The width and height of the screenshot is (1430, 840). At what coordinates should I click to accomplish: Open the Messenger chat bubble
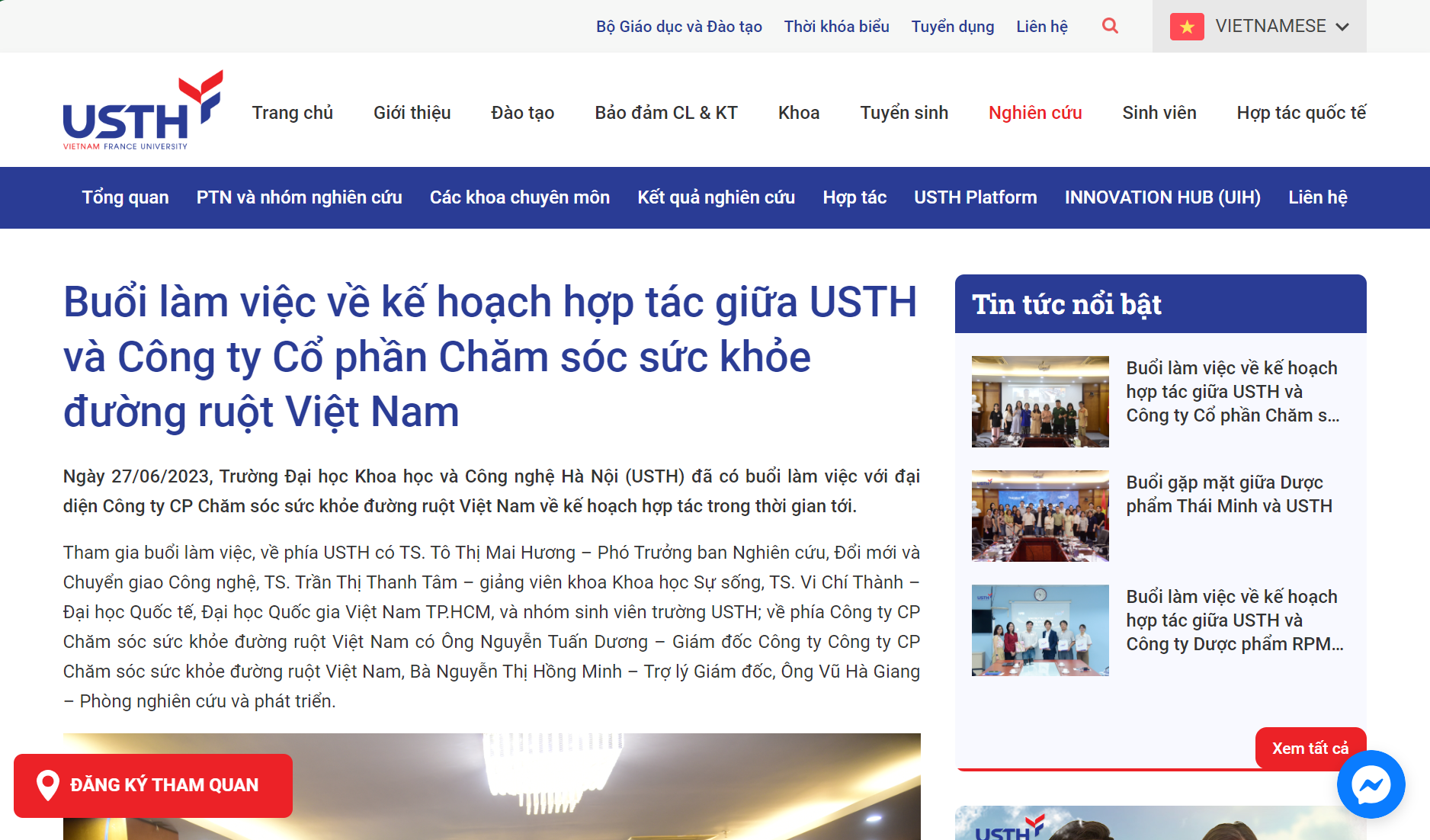[x=1371, y=784]
